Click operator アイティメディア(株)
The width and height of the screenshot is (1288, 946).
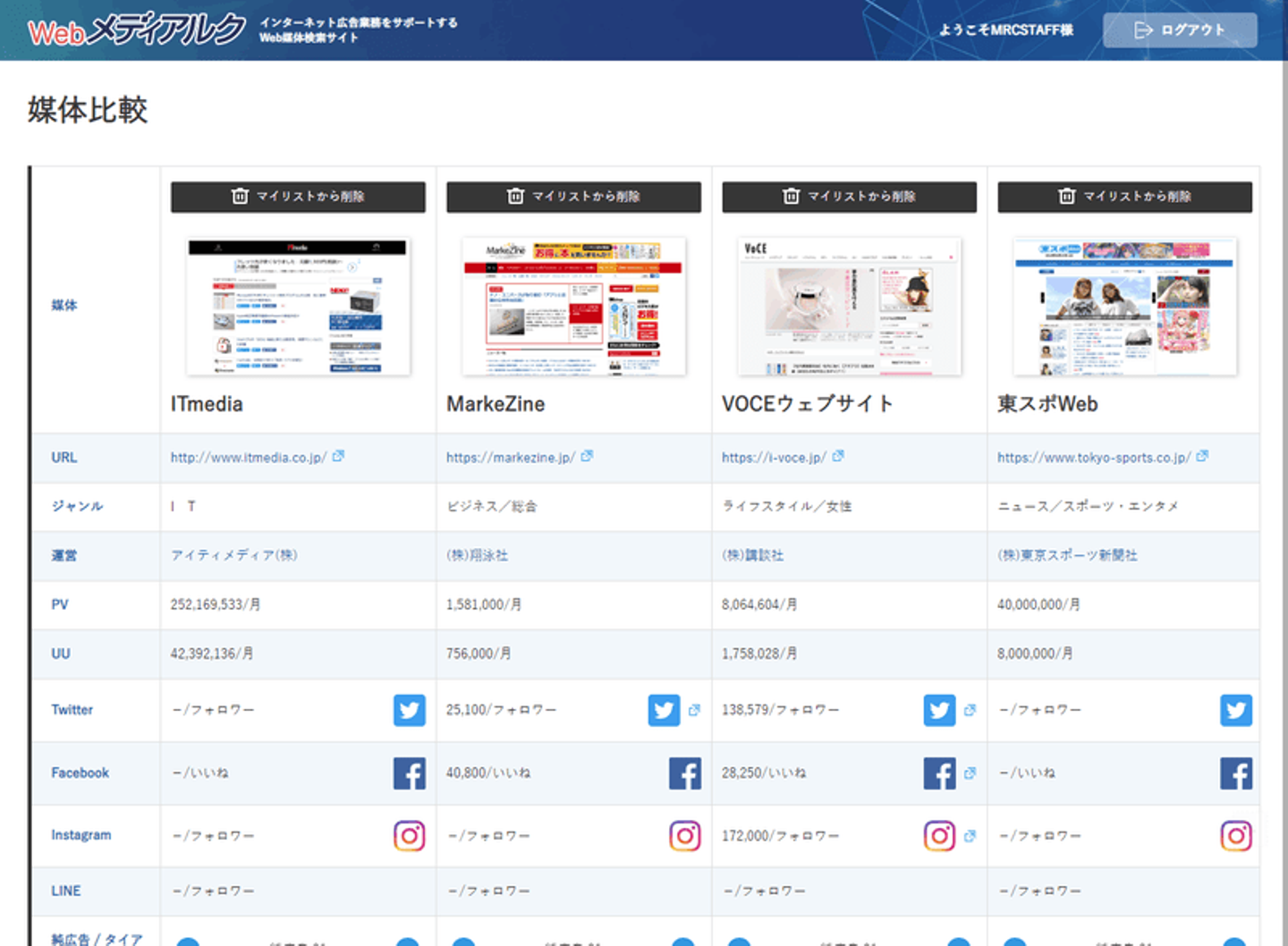pyautogui.click(x=234, y=555)
